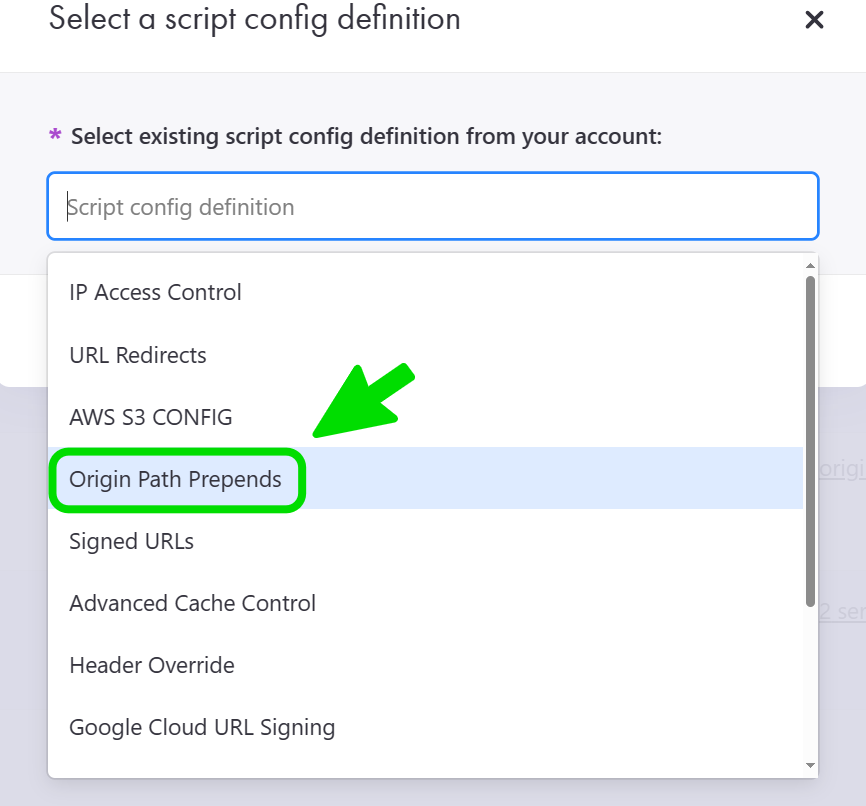The width and height of the screenshot is (866, 806).
Task: Close the script config definition dialog
Action: click(814, 20)
